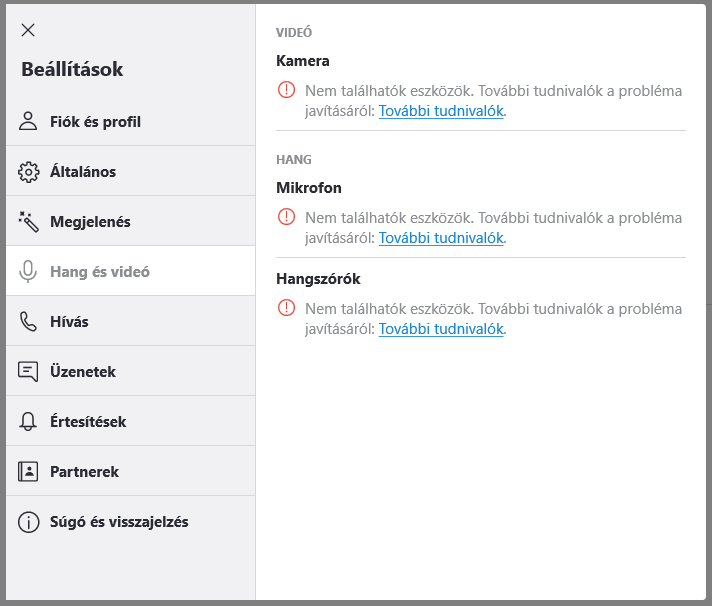The image size is (712, 606).
Task: Switch to the Értesítések tab label
Action: (88, 421)
